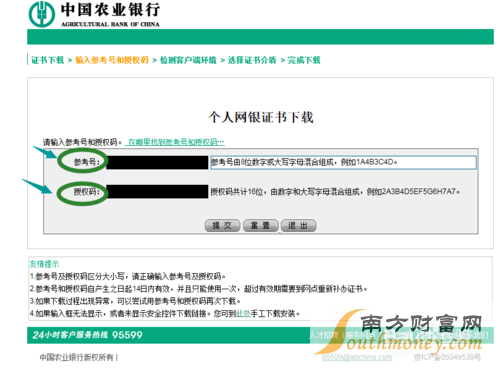Click tip 1 about 区分大小写
The height and width of the screenshot is (369, 500).
pyautogui.click(x=128, y=276)
